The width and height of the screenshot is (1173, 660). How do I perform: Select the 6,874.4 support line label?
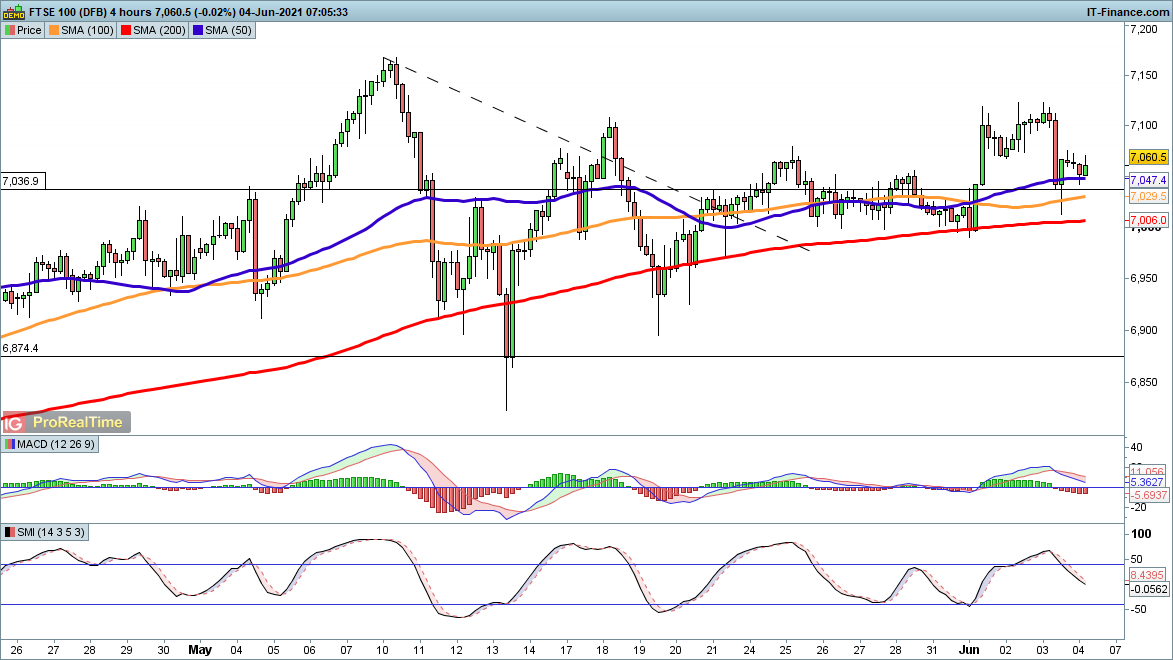(x=22, y=348)
